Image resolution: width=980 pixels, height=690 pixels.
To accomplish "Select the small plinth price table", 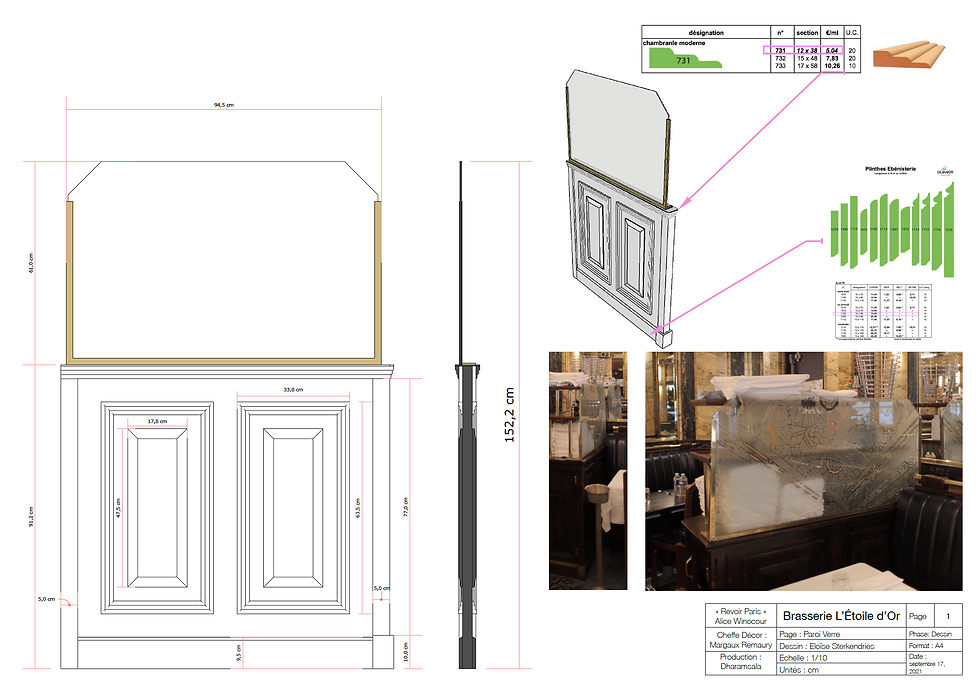I will click(x=883, y=311).
